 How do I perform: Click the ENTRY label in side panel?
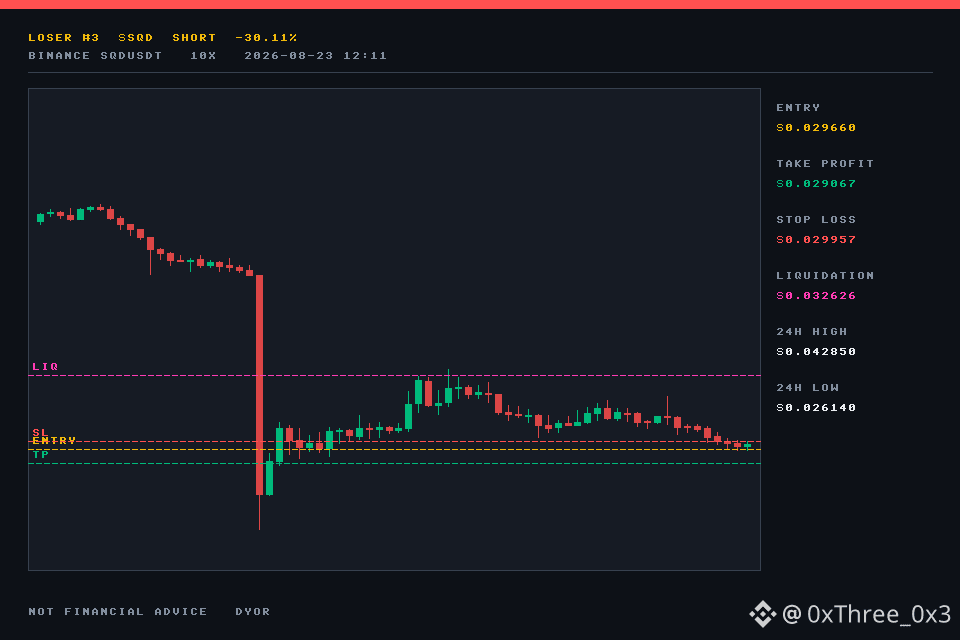point(798,108)
